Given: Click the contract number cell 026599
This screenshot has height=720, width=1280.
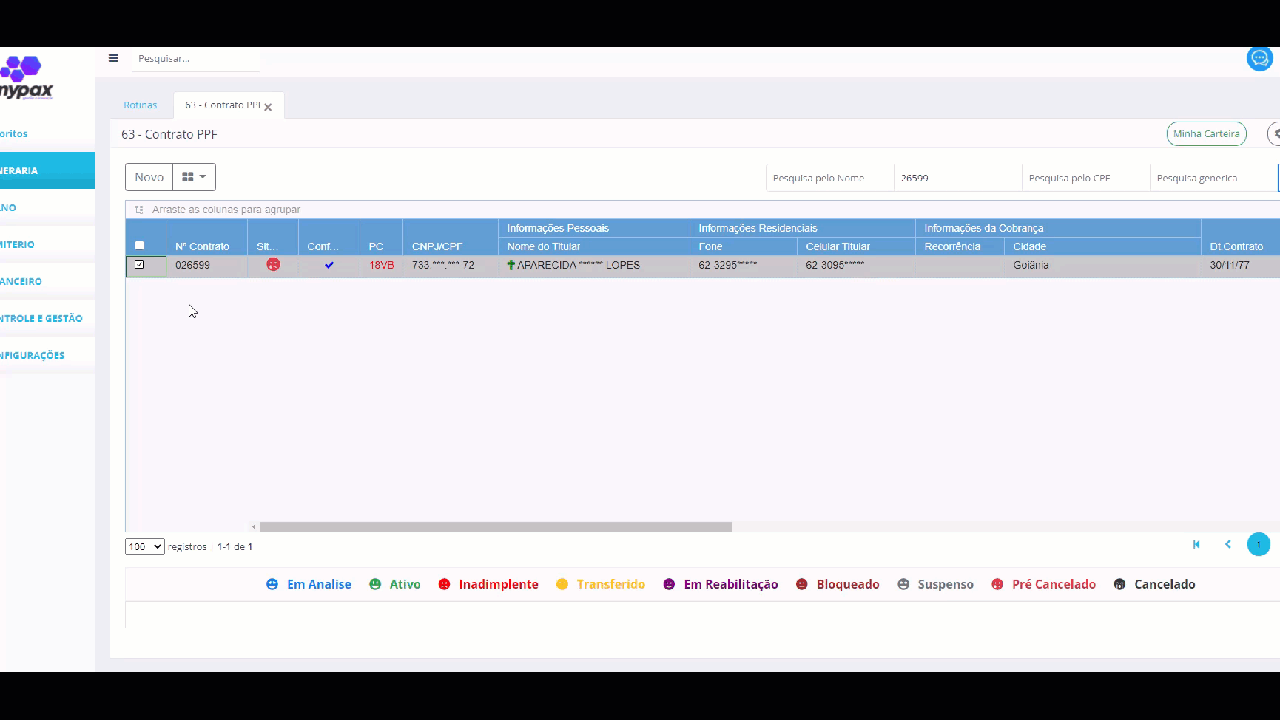Looking at the screenshot, I should [x=207, y=266].
